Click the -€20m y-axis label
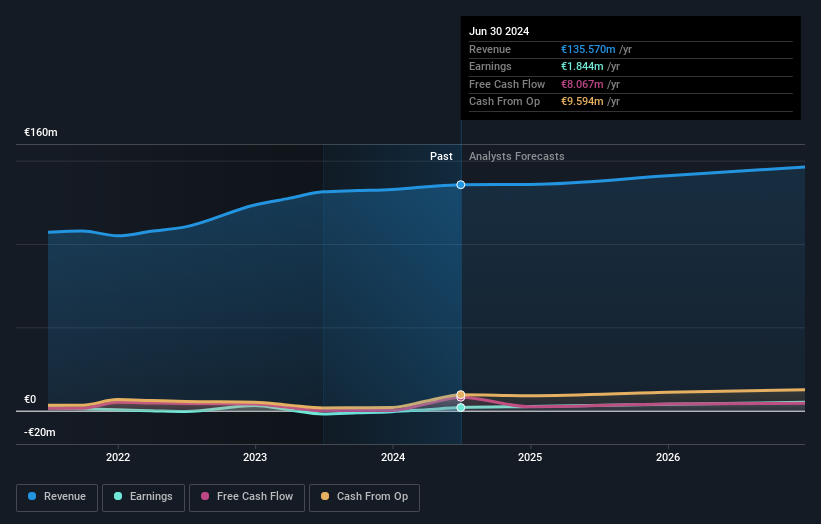Screen dimensions: 821x524 pyautogui.click(x=40, y=432)
